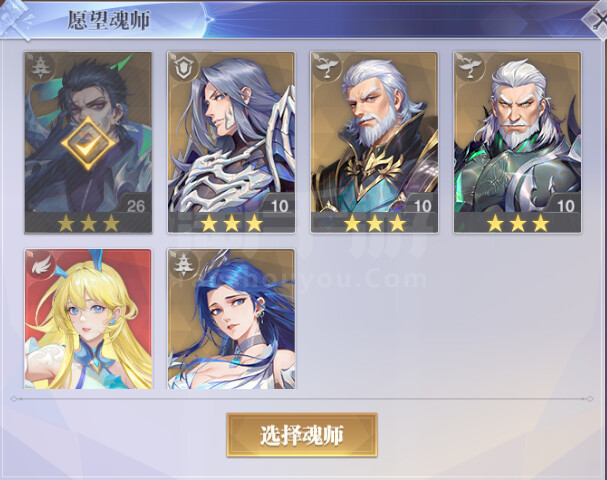Click the 愿望魂师 title header
The height and width of the screenshot is (480, 607).
tap(109, 20)
